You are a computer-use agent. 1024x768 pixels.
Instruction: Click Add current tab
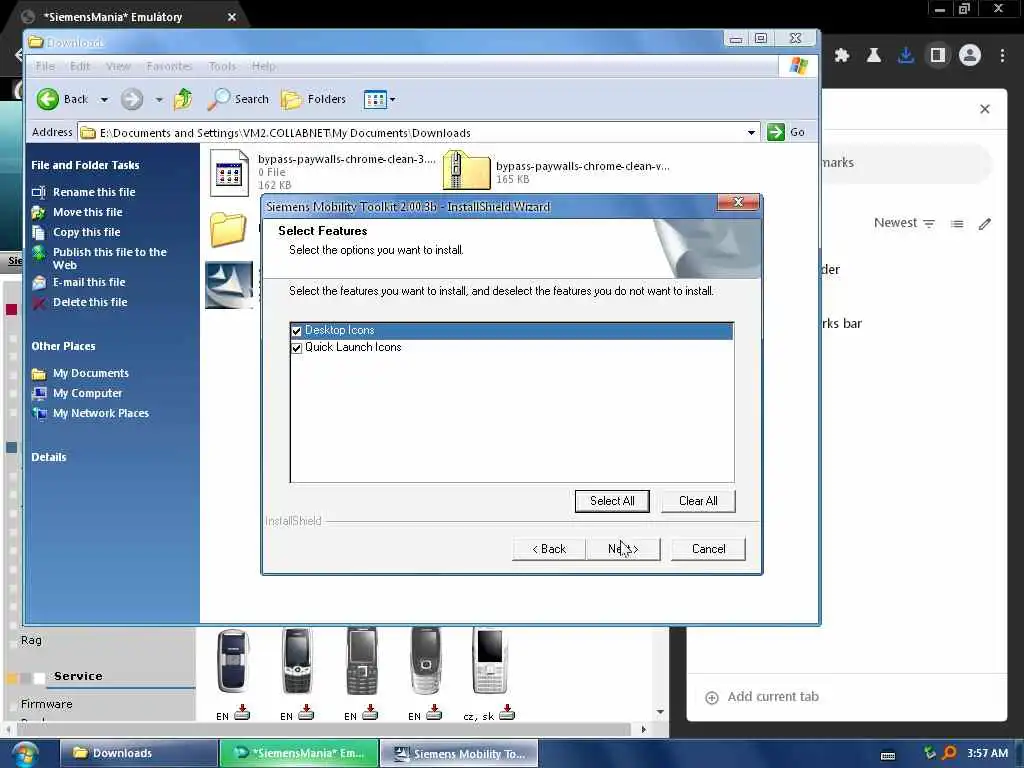[762, 697]
